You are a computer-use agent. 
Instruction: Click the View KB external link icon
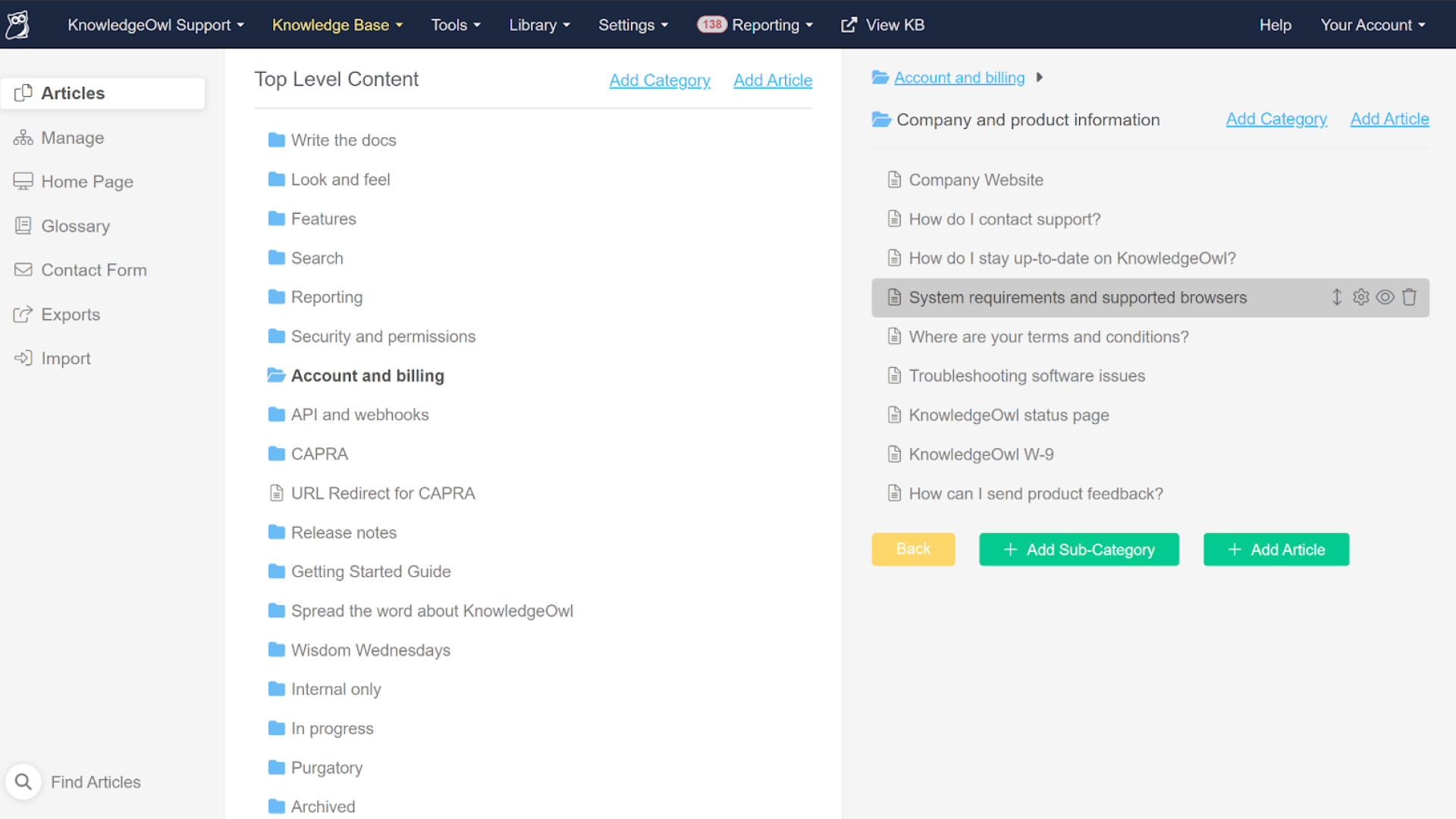(x=849, y=25)
